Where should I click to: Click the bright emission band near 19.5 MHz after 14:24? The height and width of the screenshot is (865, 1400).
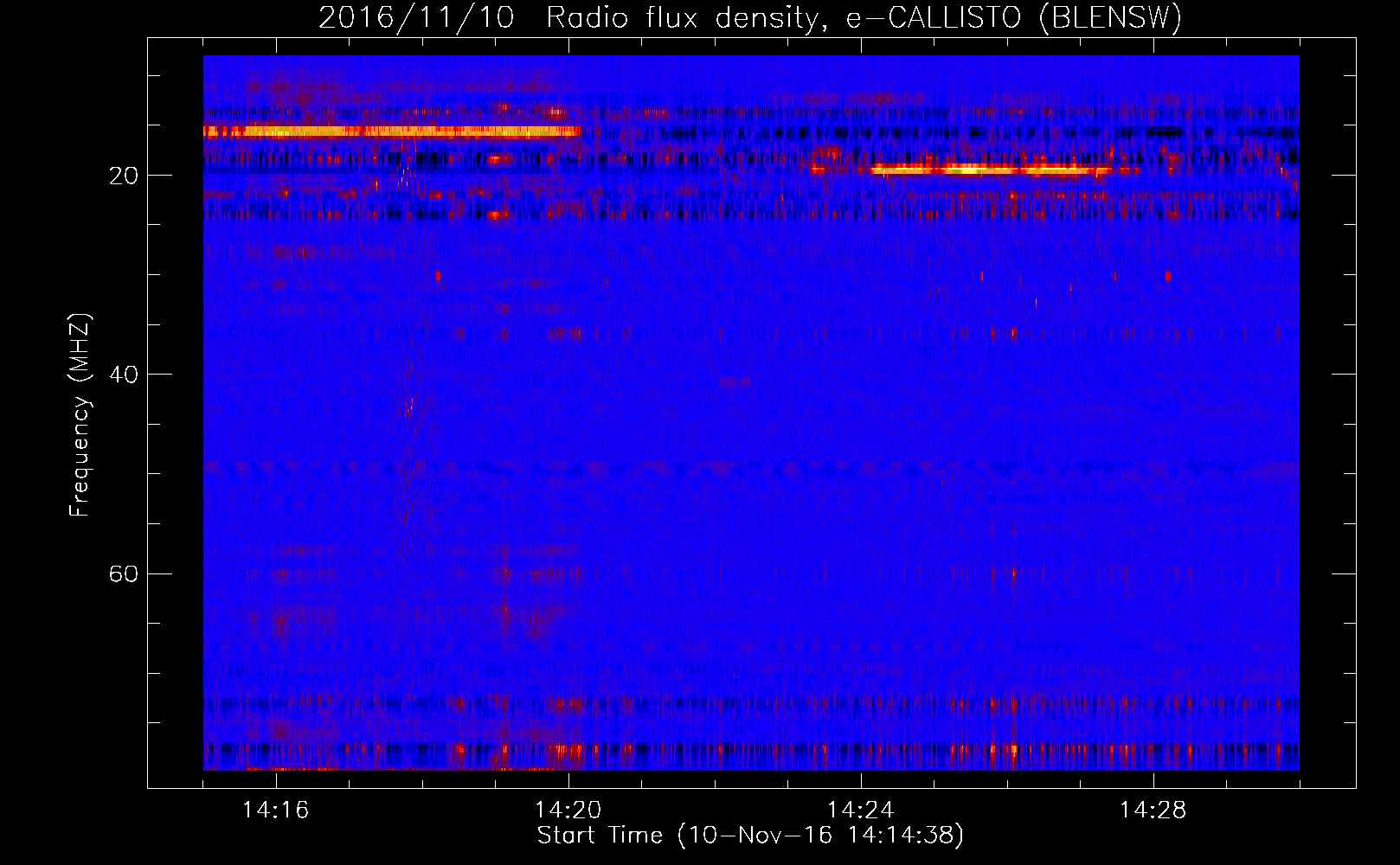point(991,170)
